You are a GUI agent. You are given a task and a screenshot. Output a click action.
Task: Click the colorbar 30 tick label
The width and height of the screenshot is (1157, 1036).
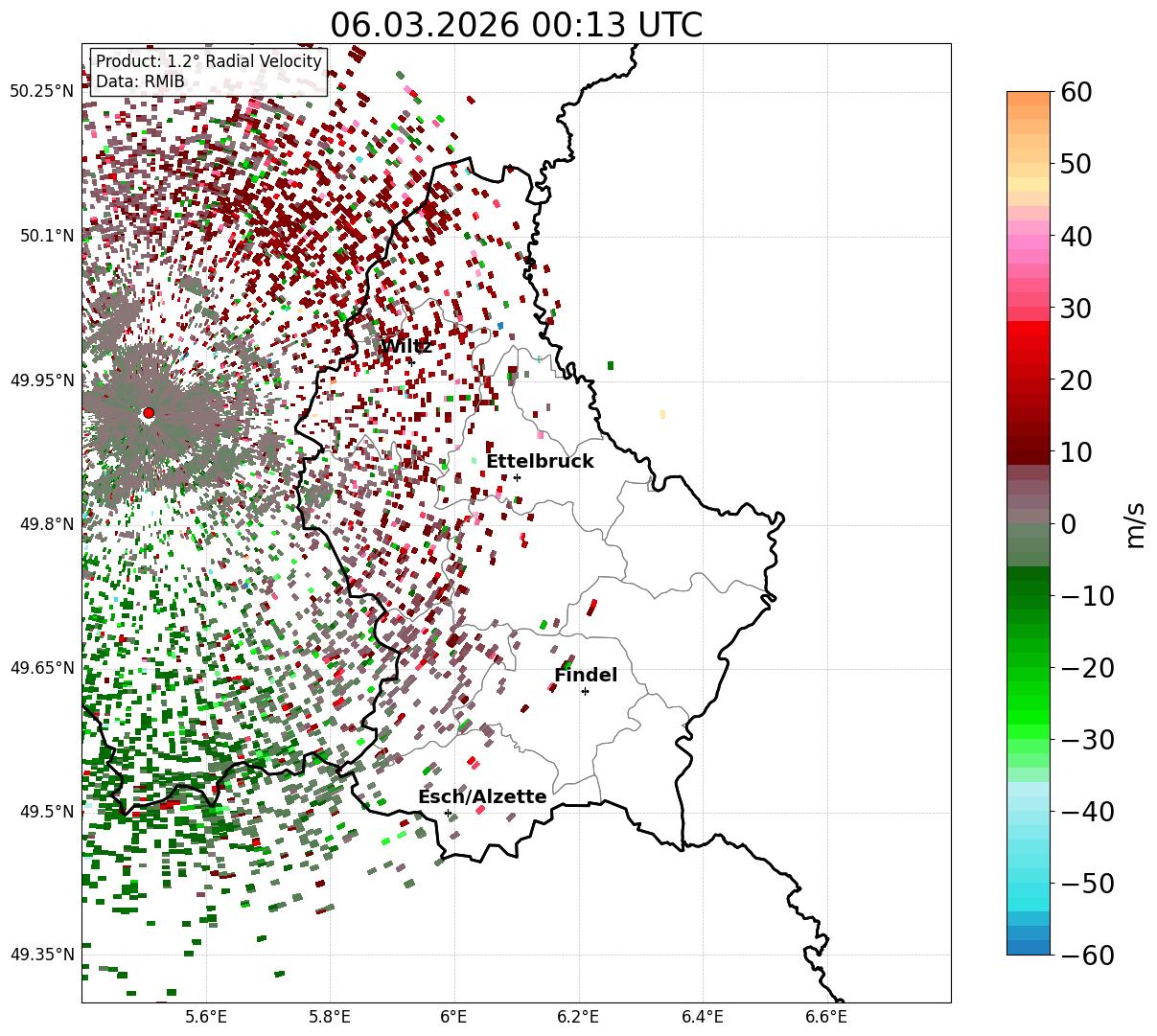[1076, 308]
